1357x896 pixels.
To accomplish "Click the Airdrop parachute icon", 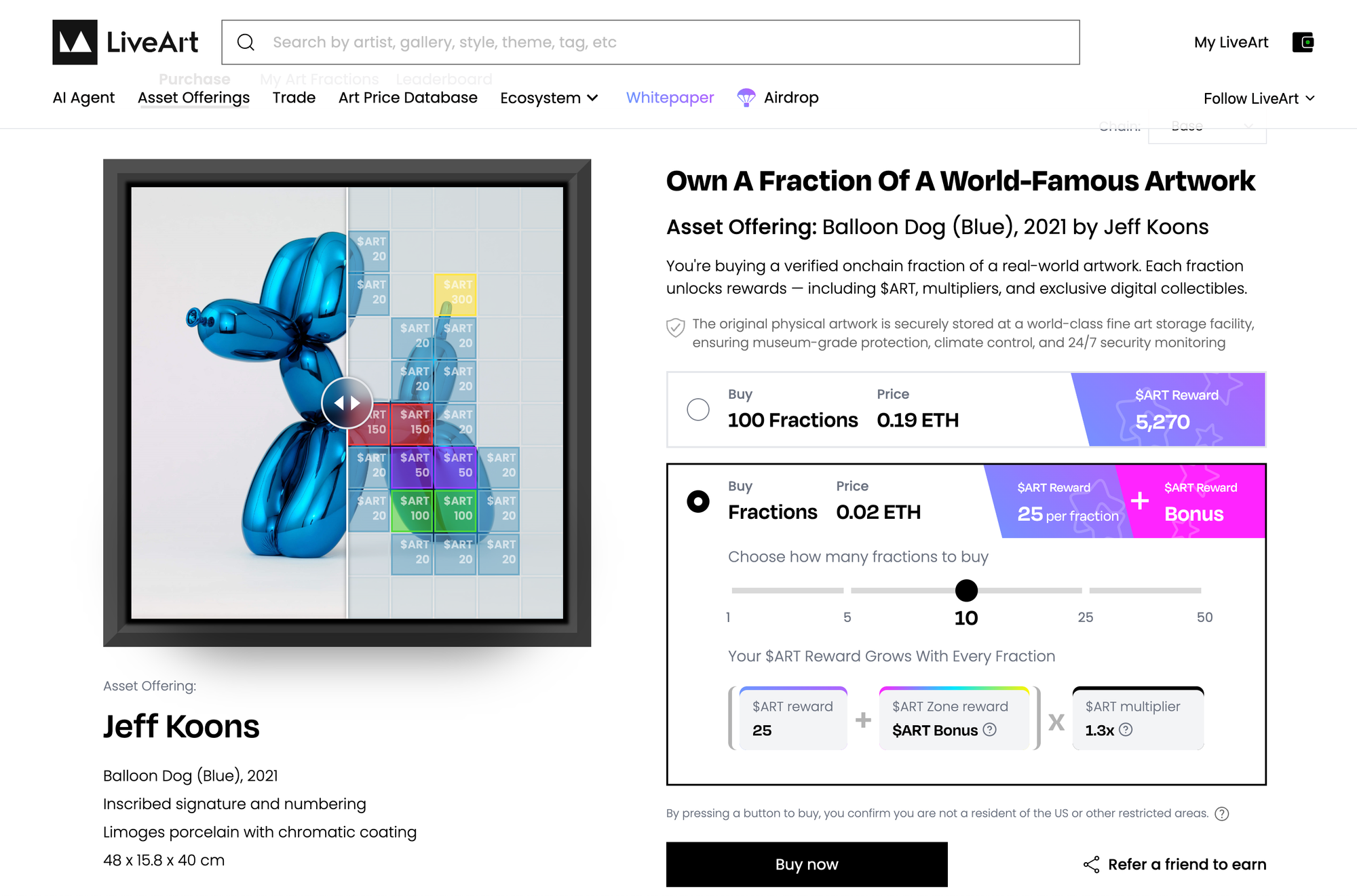I will click(x=746, y=98).
